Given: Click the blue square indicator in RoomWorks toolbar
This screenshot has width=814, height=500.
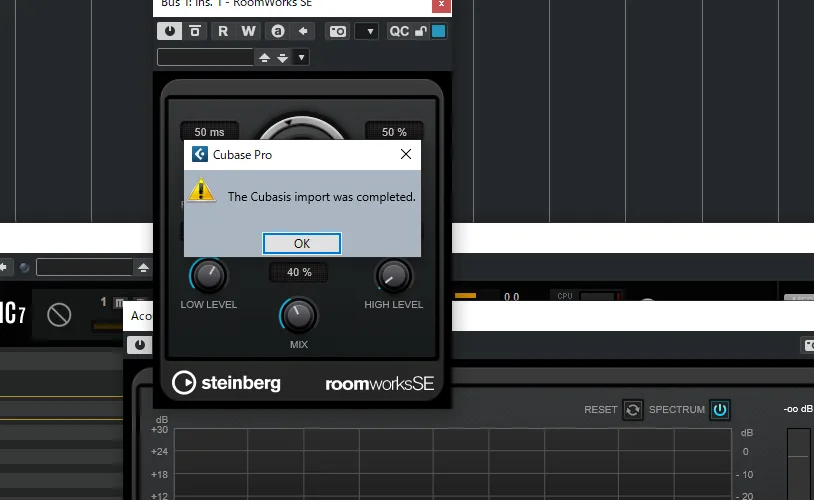Looking at the screenshot, I should (x=439, y=31).
